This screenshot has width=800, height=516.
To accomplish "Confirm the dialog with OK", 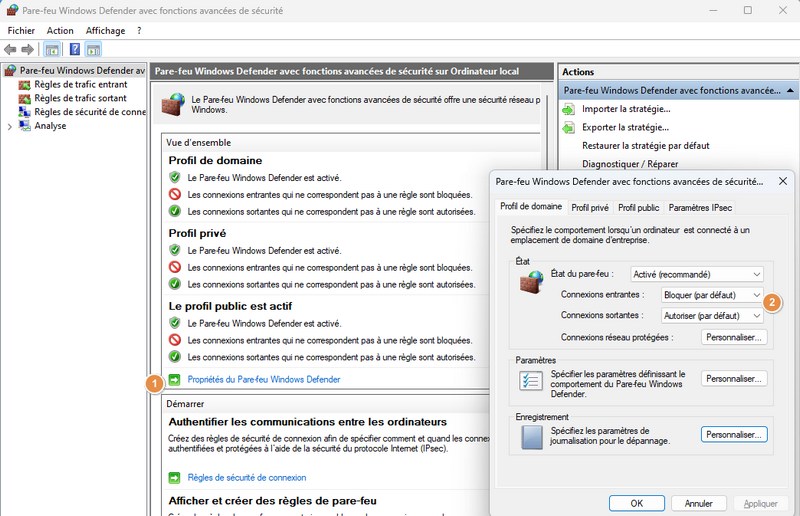I will point(637,503).
